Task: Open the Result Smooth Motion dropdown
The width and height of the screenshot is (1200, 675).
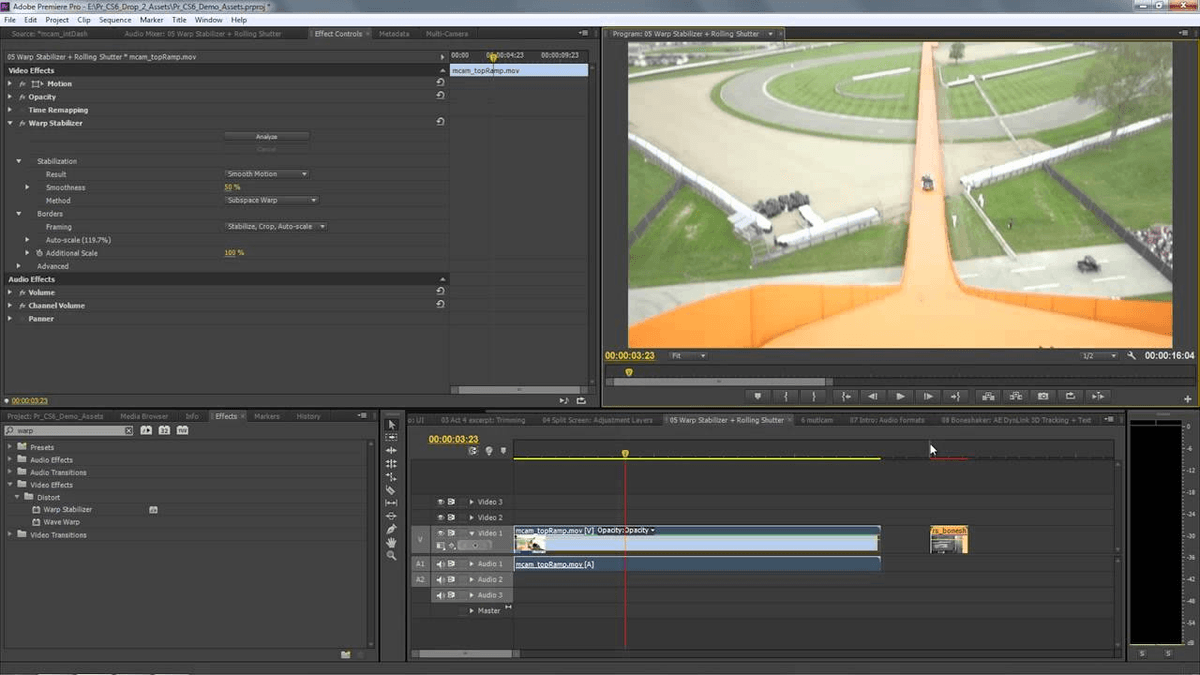Action: click(x=266, y=174)
